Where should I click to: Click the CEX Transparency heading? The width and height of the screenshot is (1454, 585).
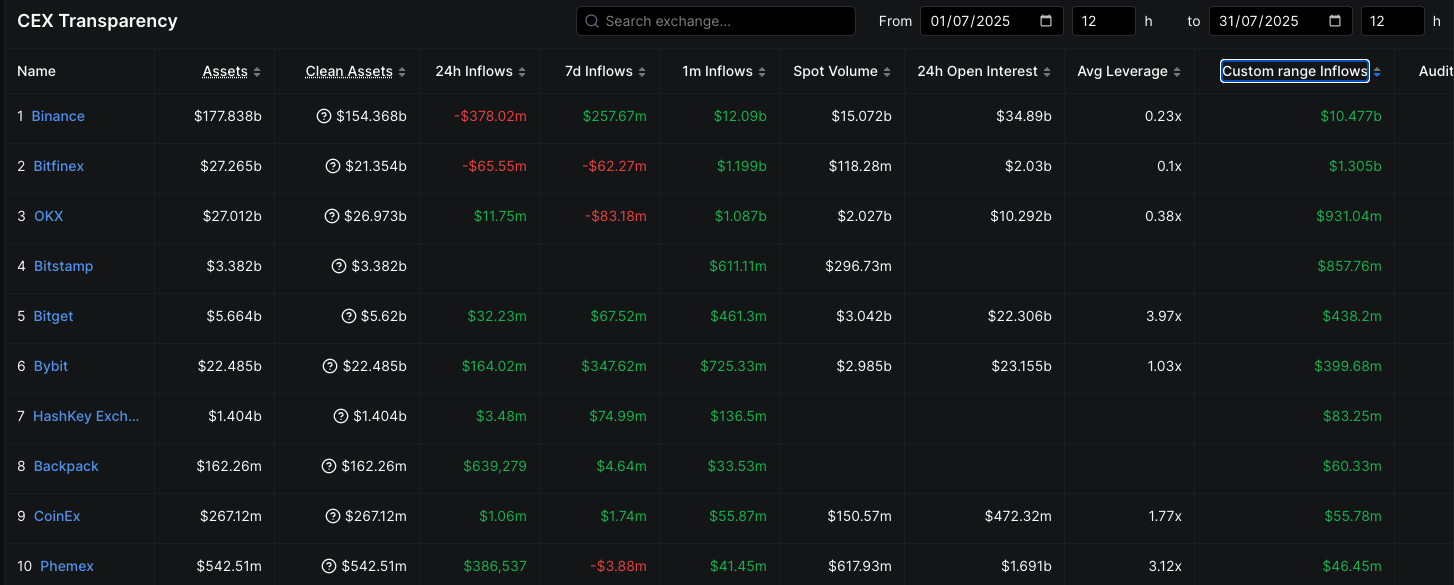pyautogui.click(x=97, y=21)
